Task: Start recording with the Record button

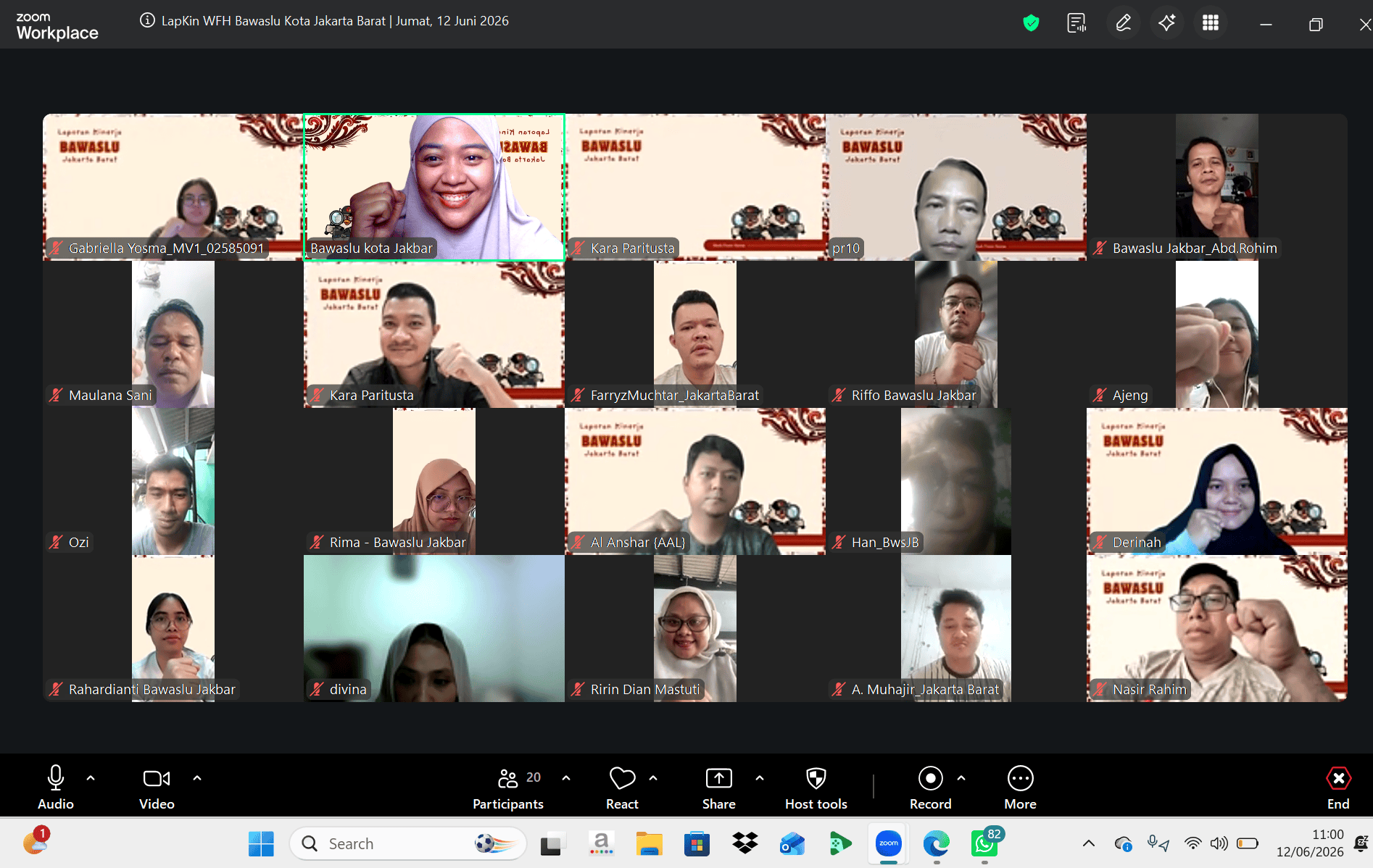Action: coord(931,788)
